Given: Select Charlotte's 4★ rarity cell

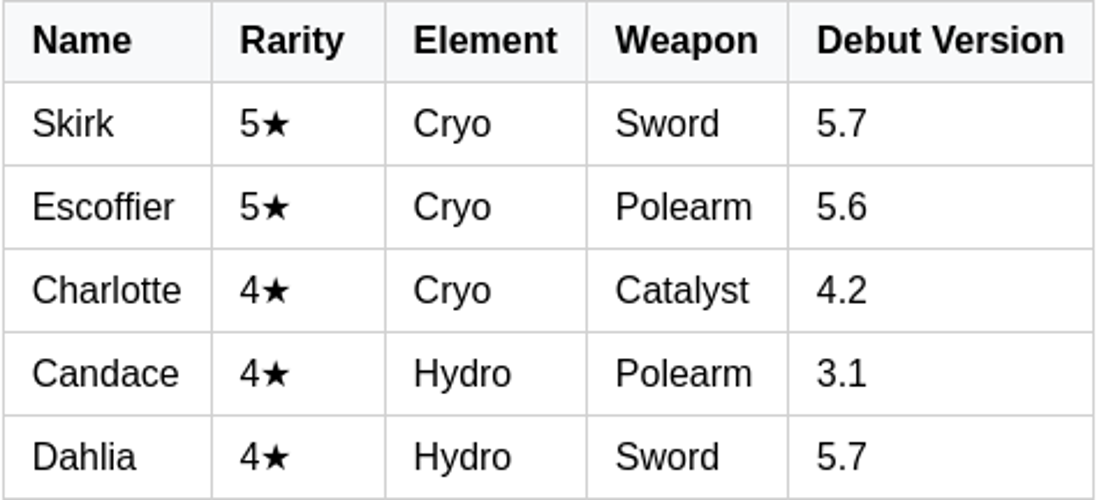Looking at the screenshot, I should click(264, 290).
